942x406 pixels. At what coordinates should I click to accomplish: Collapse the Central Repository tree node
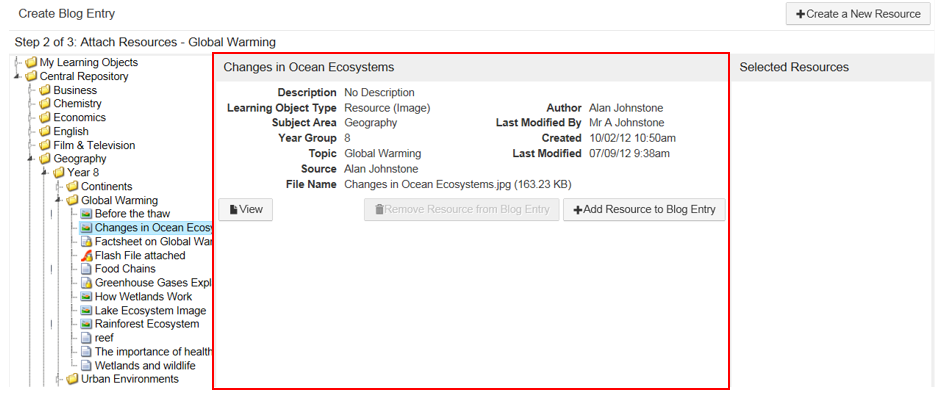click(17, 77)
